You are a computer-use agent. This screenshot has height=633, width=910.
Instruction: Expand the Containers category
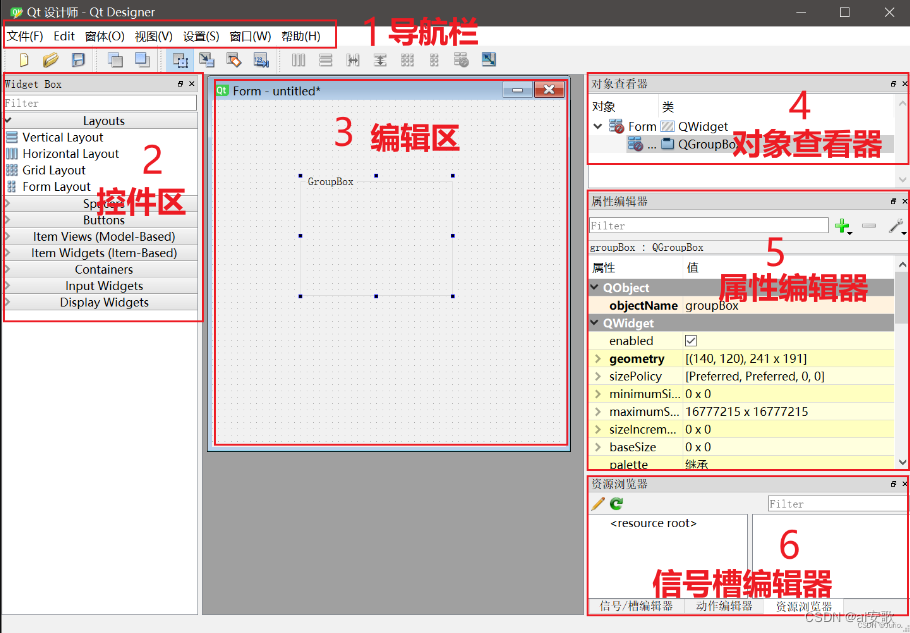pos(100,269)
